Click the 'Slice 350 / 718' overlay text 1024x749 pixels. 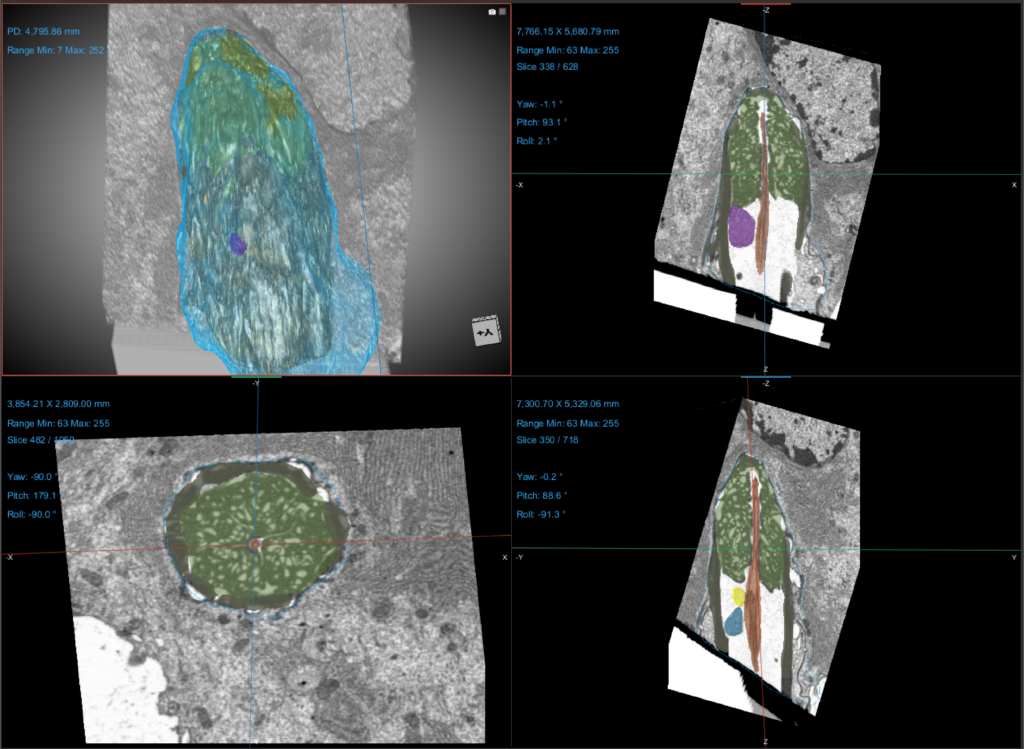point(547,440)
